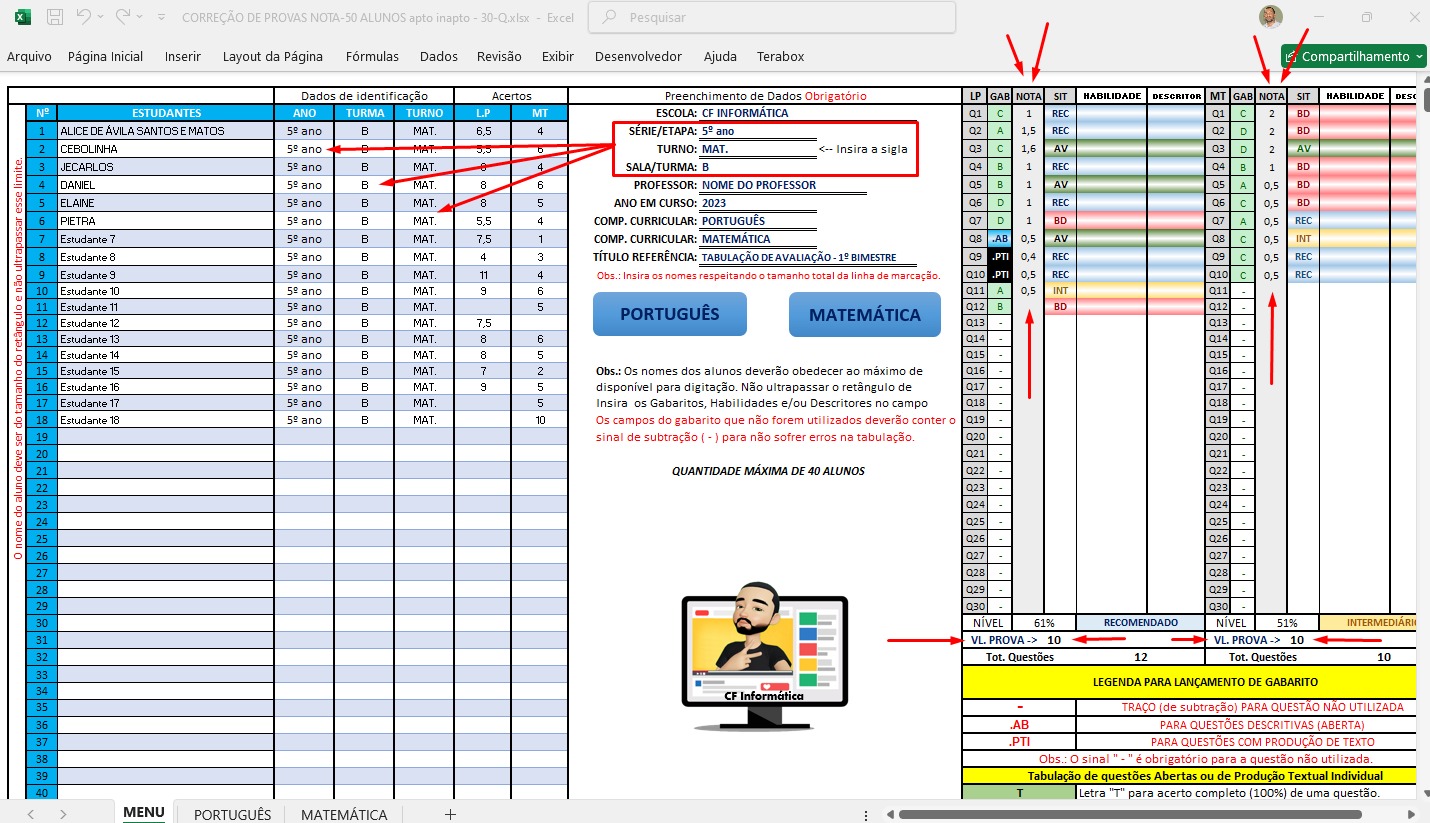Image resolution: width=1430 pixels, height=823 pixels.
Task: Select student name ALICE DE ÁVILA SANTOS E MATOS
Action: 166,131
